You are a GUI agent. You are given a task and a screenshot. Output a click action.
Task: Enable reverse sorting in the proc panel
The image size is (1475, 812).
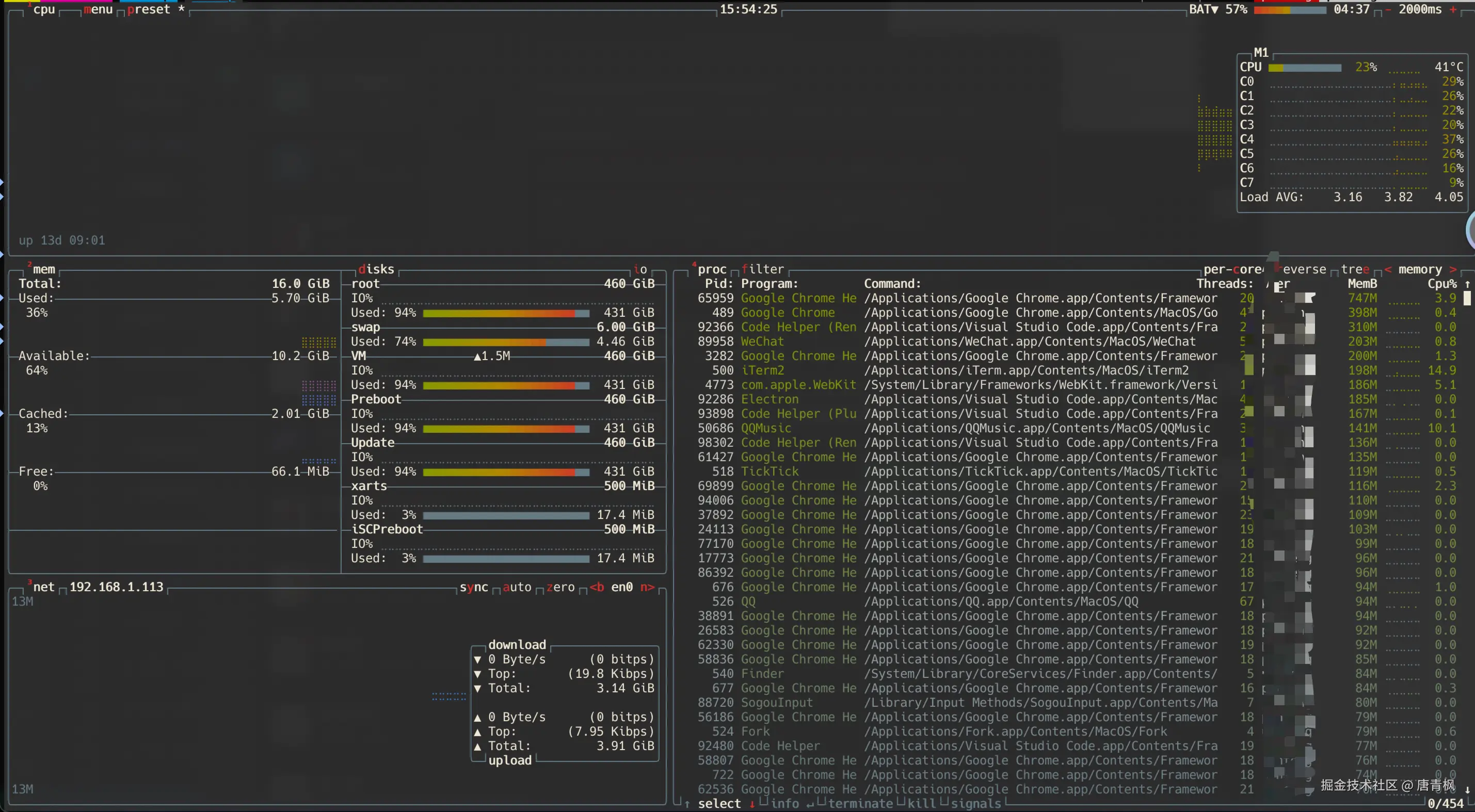pos(1301,269)
